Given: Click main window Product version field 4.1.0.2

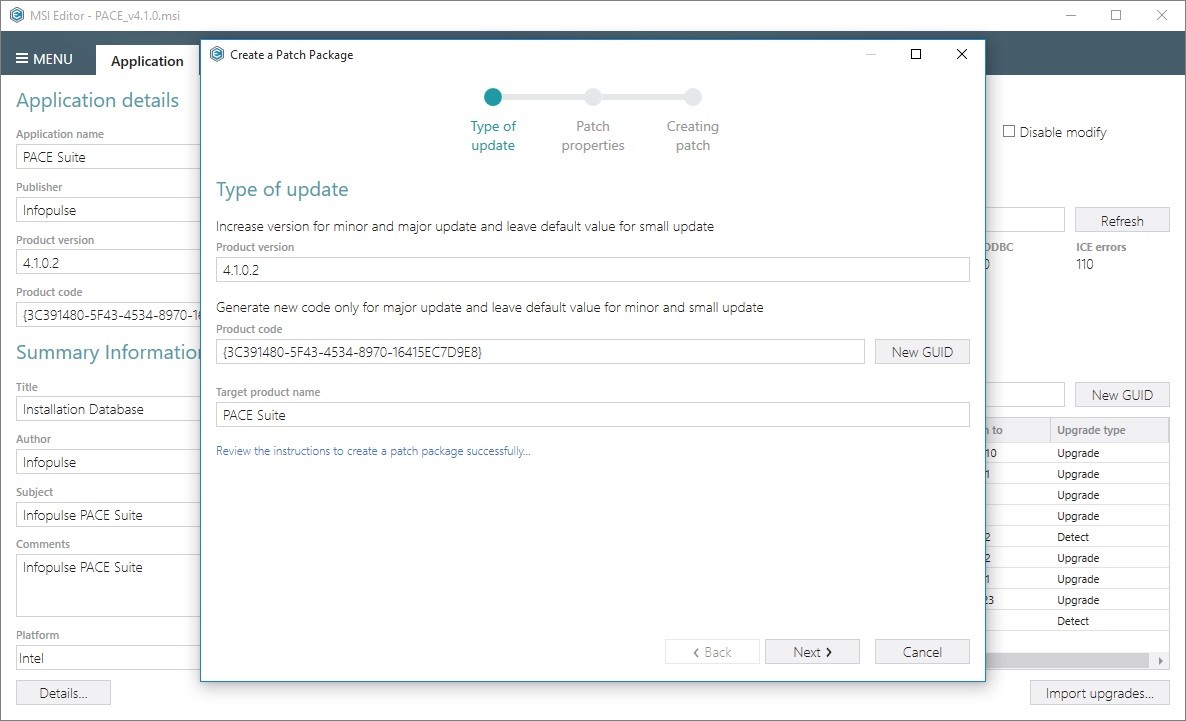Looking at the screenshot, I should (108, 263).
